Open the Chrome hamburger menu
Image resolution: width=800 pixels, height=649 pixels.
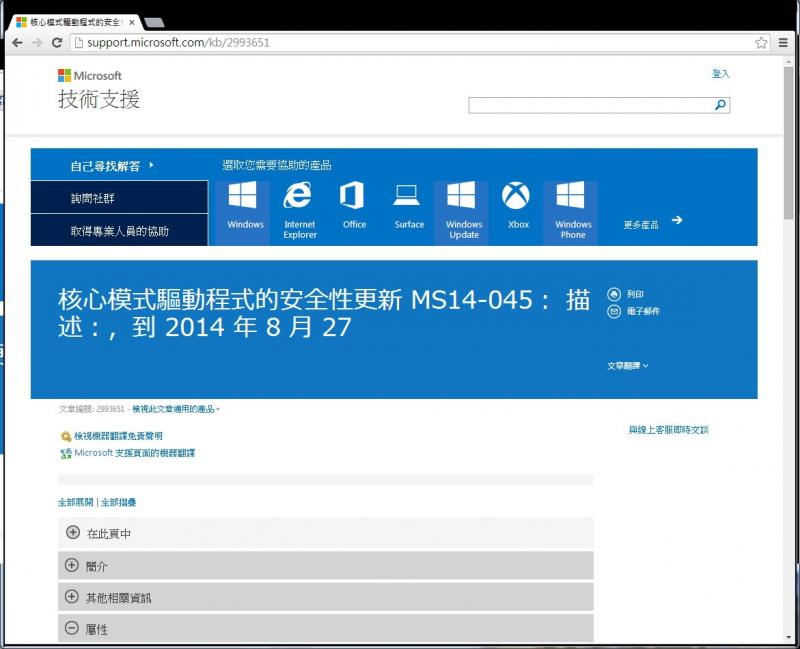(783, 43)
